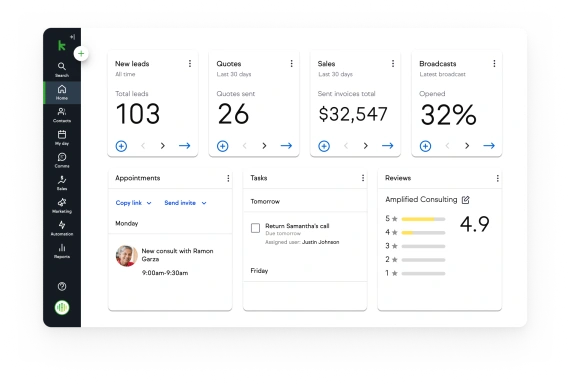Go to next stat in Sales
The width and height of the screenshot is (570, 385).
[x=366, y=146]
